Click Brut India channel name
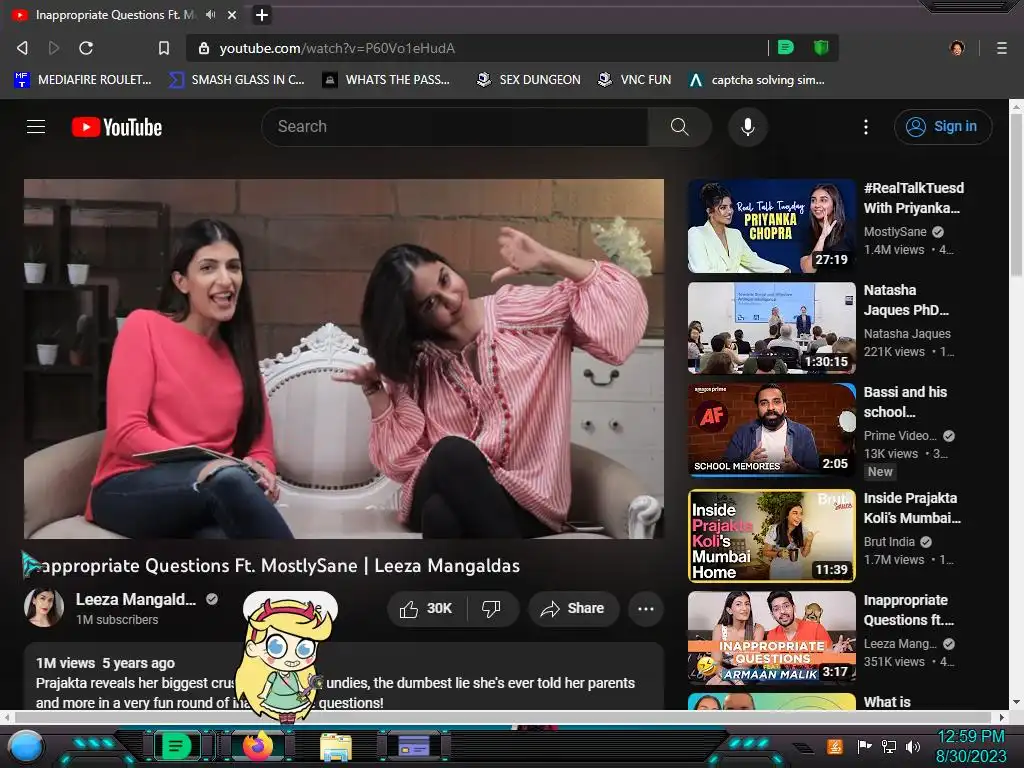1024x768 pixels. click(889, 542)
